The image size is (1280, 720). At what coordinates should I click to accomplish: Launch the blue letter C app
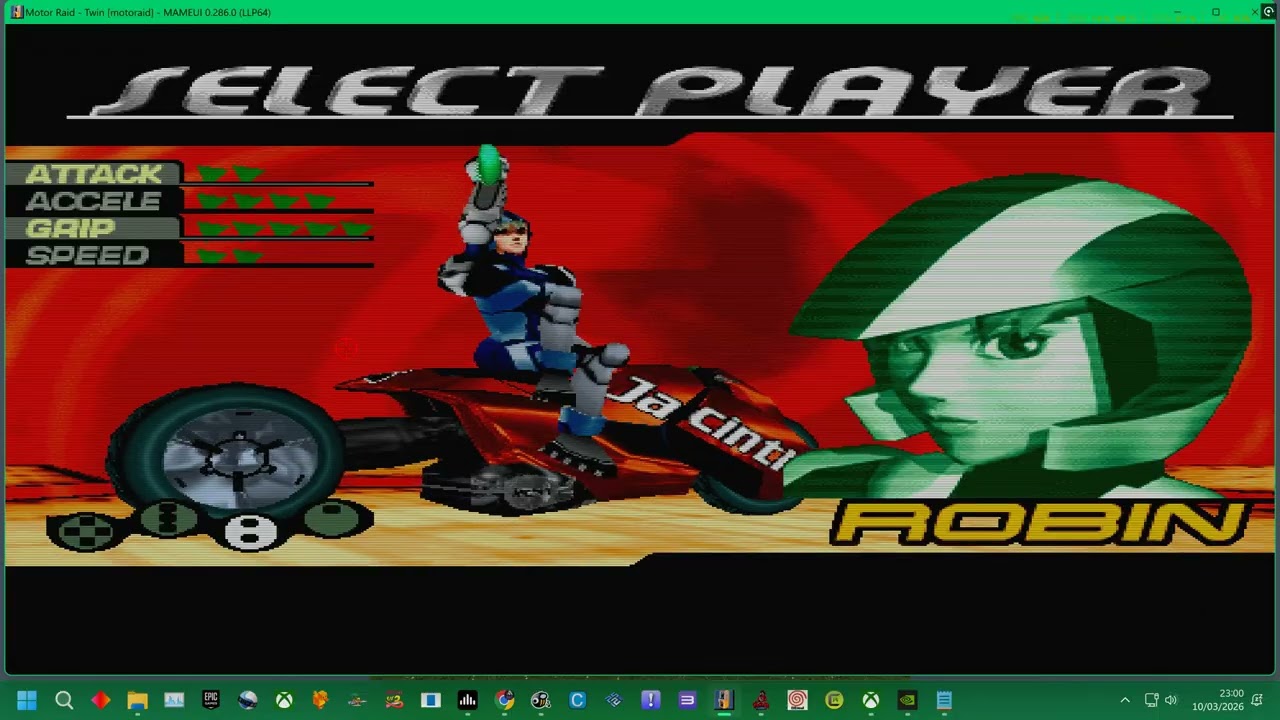click(x=577, y=701)
